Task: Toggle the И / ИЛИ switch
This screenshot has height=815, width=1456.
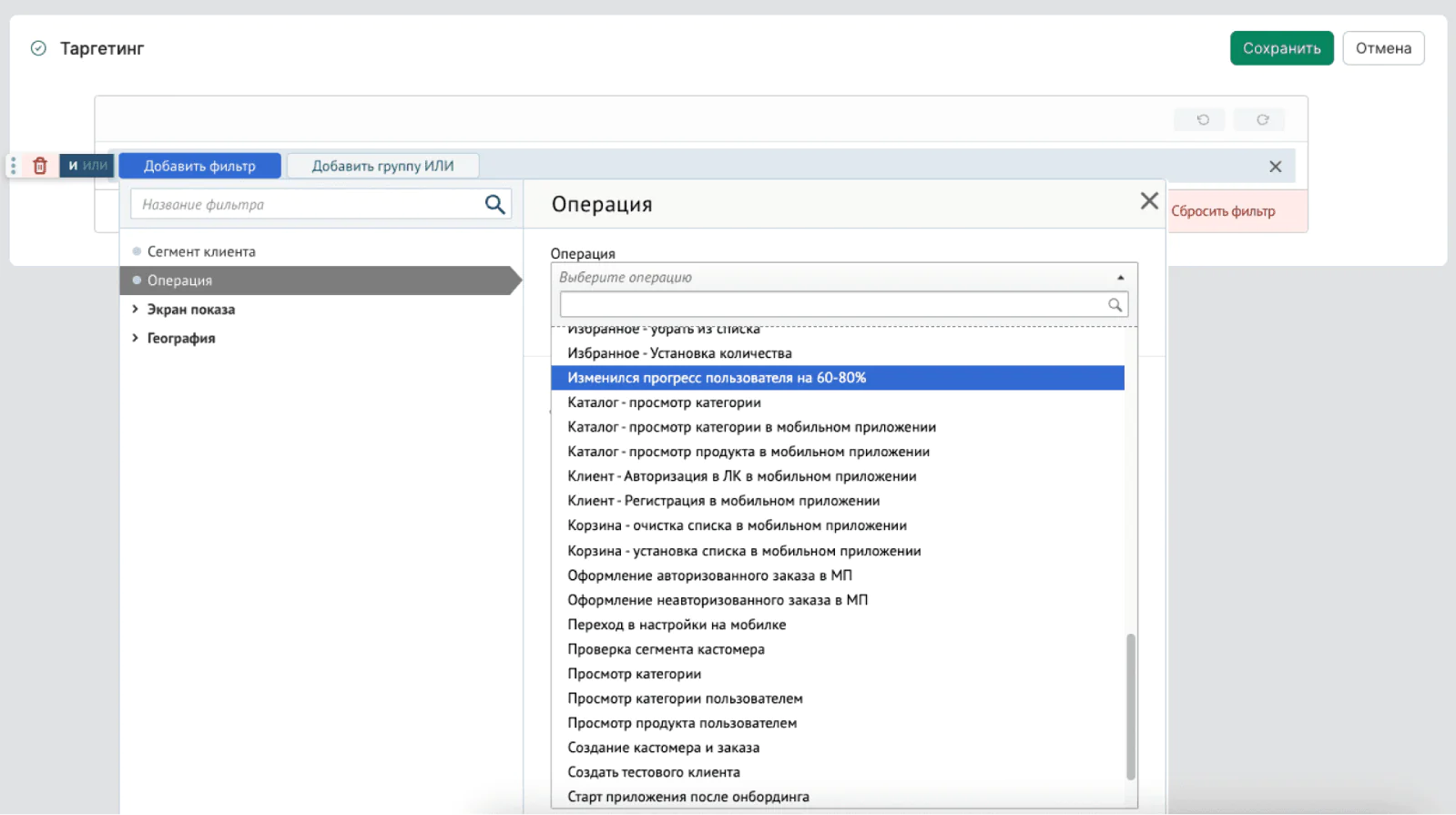Action: click(87, 166)
